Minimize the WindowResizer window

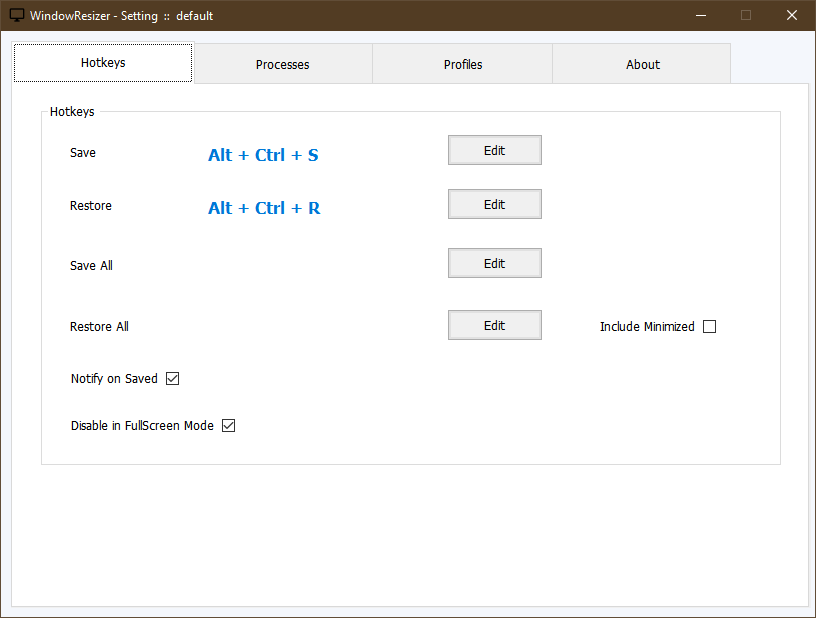point(701,16)
